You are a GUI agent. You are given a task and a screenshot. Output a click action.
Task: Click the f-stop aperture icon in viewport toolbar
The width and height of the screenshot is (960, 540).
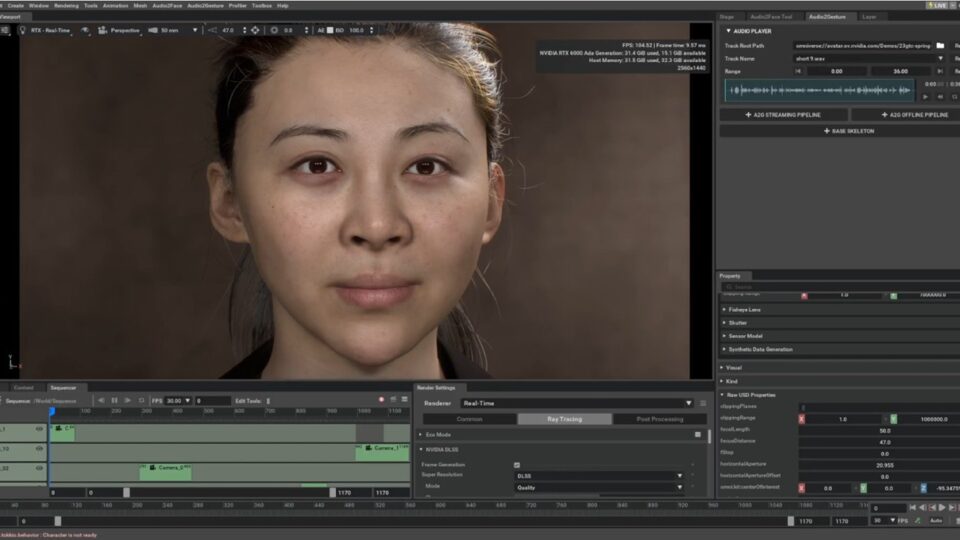(274, 30)
